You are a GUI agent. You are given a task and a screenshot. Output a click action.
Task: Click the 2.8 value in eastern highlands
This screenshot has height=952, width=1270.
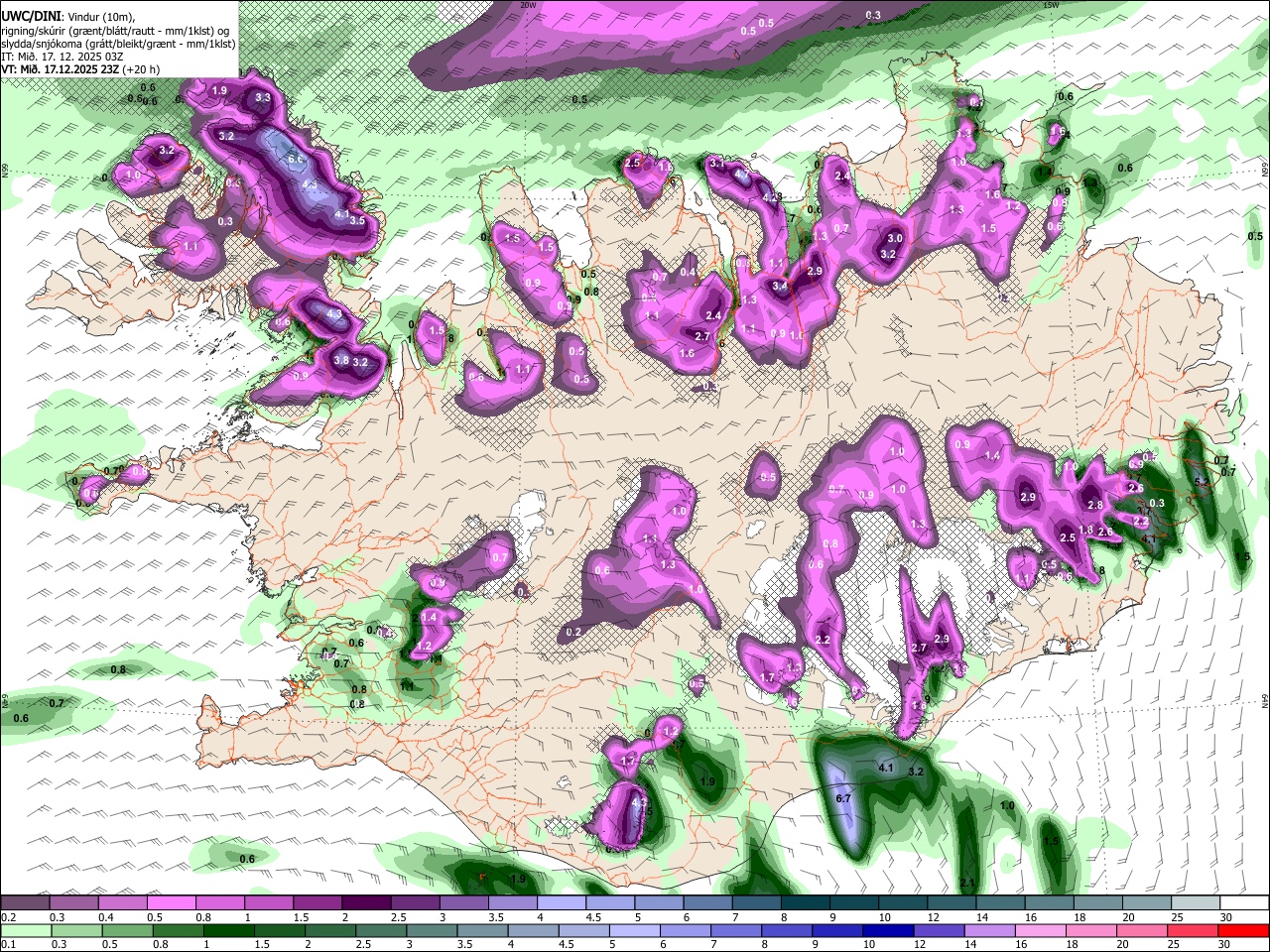click(x=1095, y=505)
